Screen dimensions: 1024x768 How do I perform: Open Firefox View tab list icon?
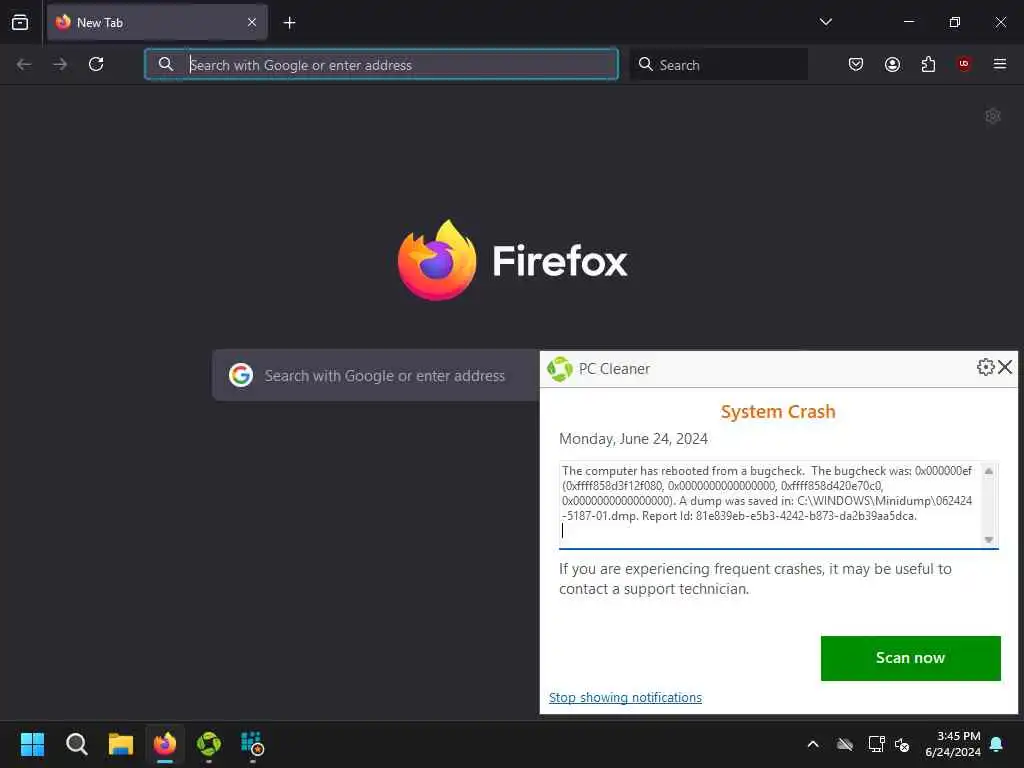20,22
